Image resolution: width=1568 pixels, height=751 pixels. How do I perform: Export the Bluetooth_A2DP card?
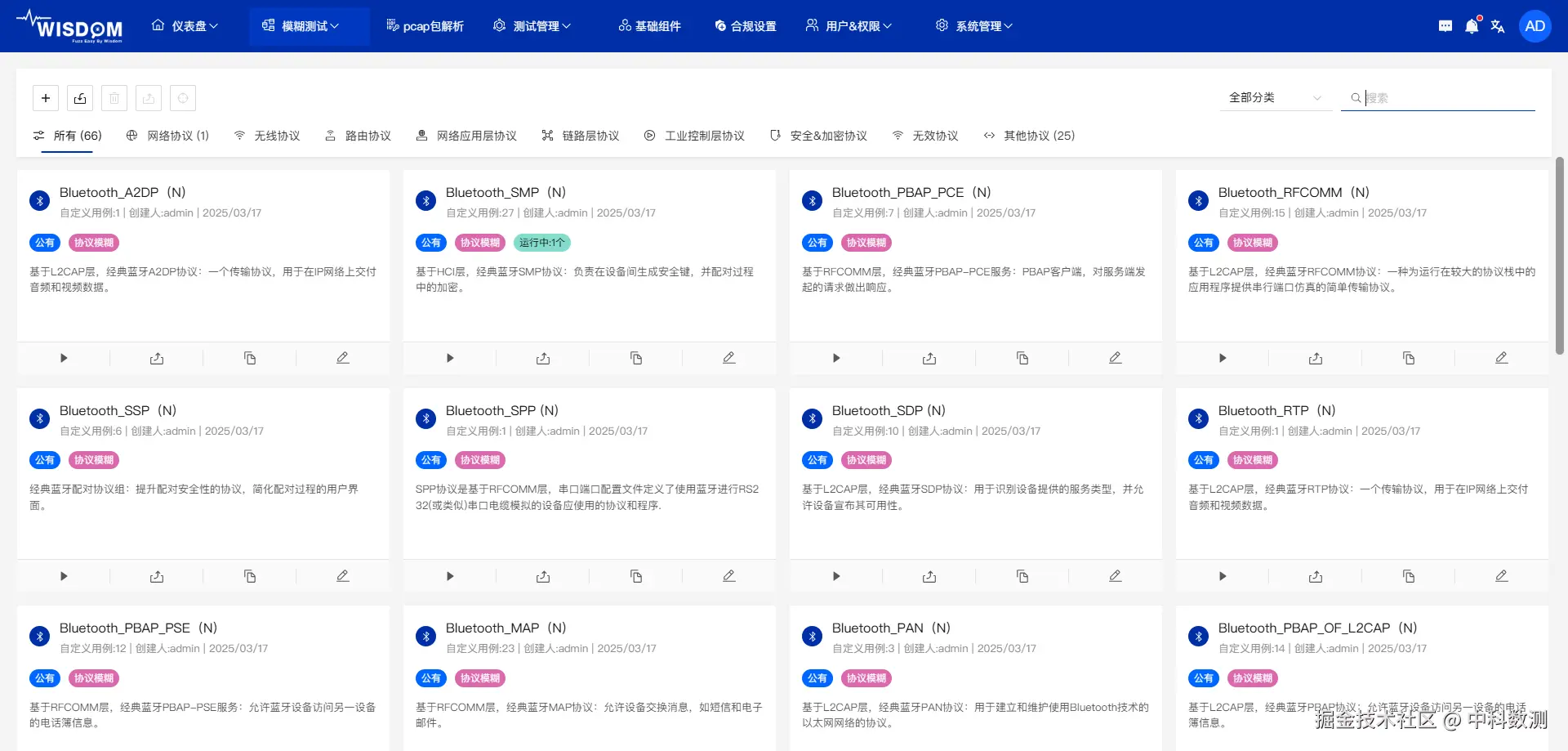[157, 358]
